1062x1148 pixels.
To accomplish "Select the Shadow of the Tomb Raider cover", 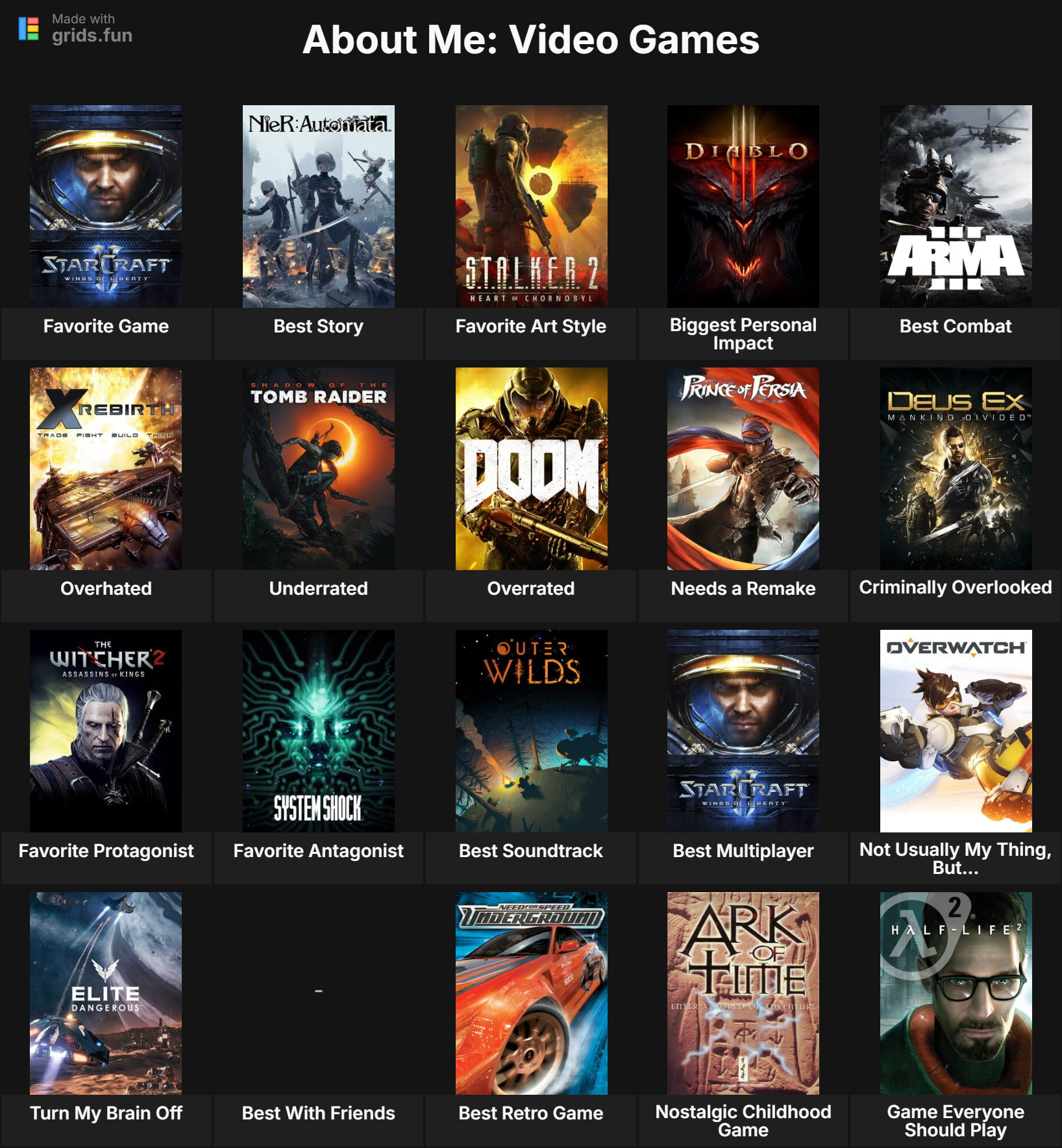I will 319,469.
